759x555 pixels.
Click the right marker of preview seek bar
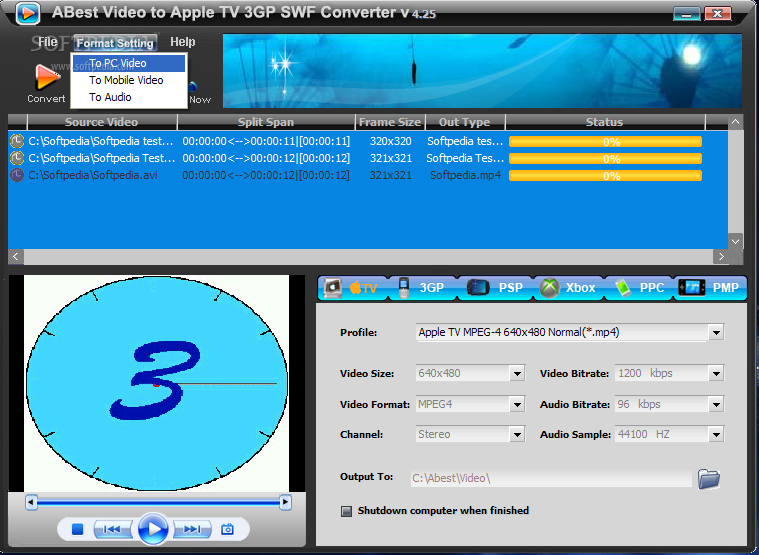[286, 503]
